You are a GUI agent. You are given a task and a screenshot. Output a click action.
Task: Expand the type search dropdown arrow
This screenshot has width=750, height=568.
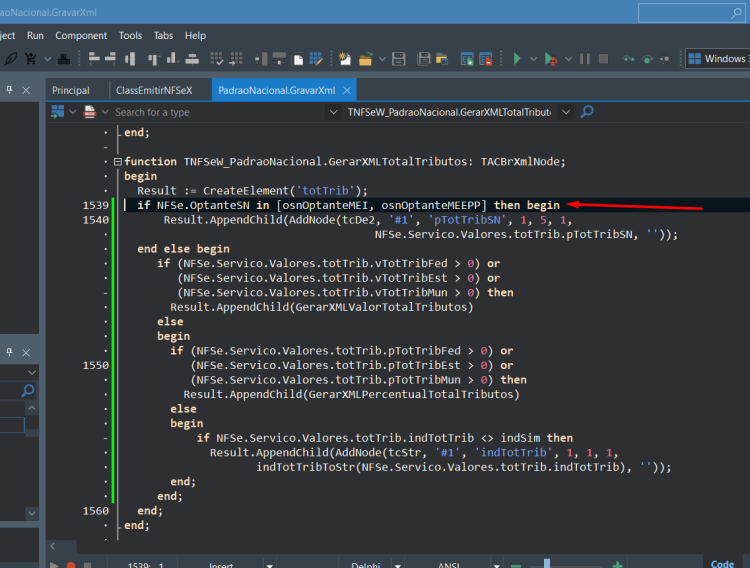pyautogui.click(x=333, y=112)
